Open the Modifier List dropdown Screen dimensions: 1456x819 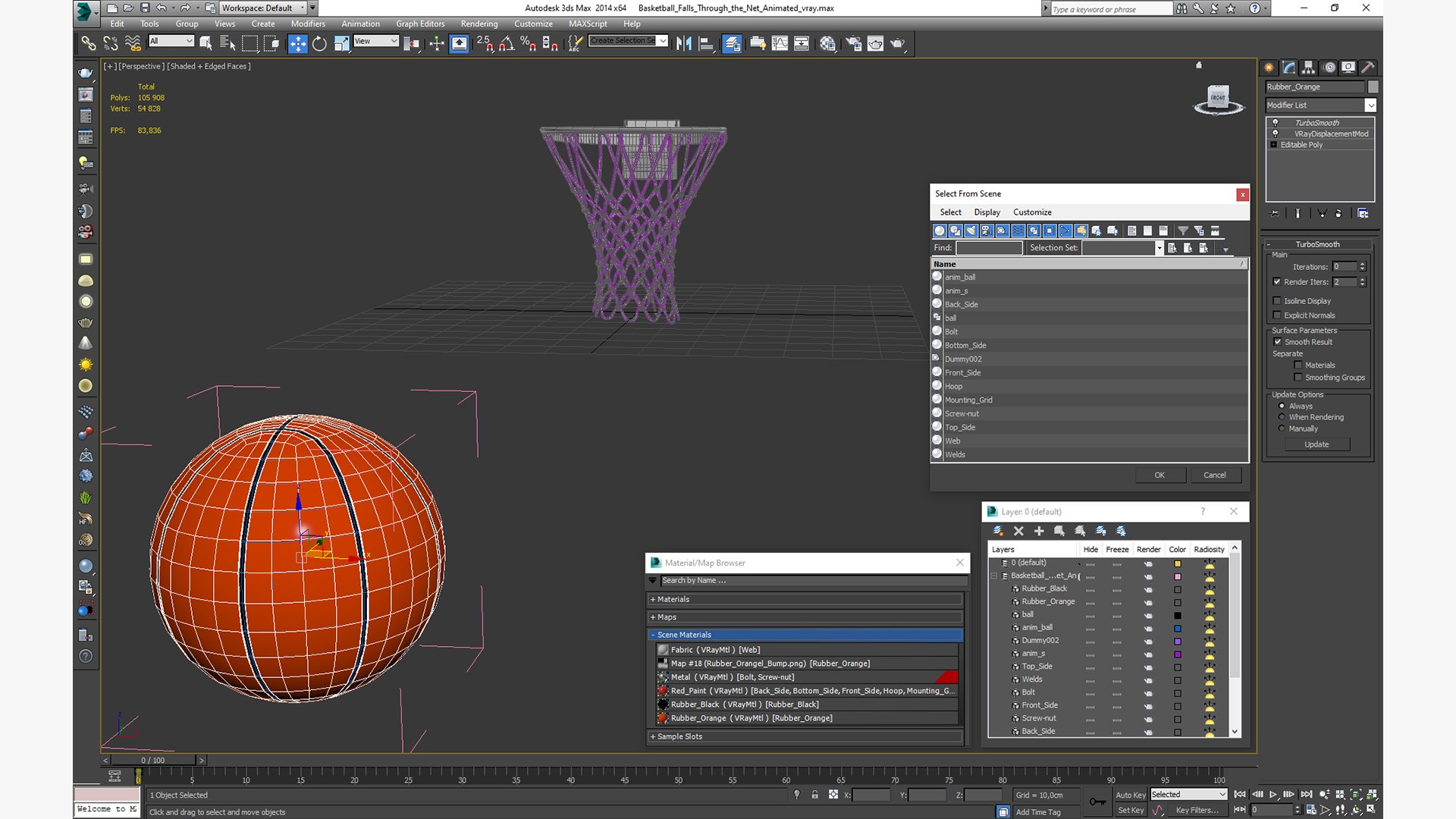[x=1320, y=105]
